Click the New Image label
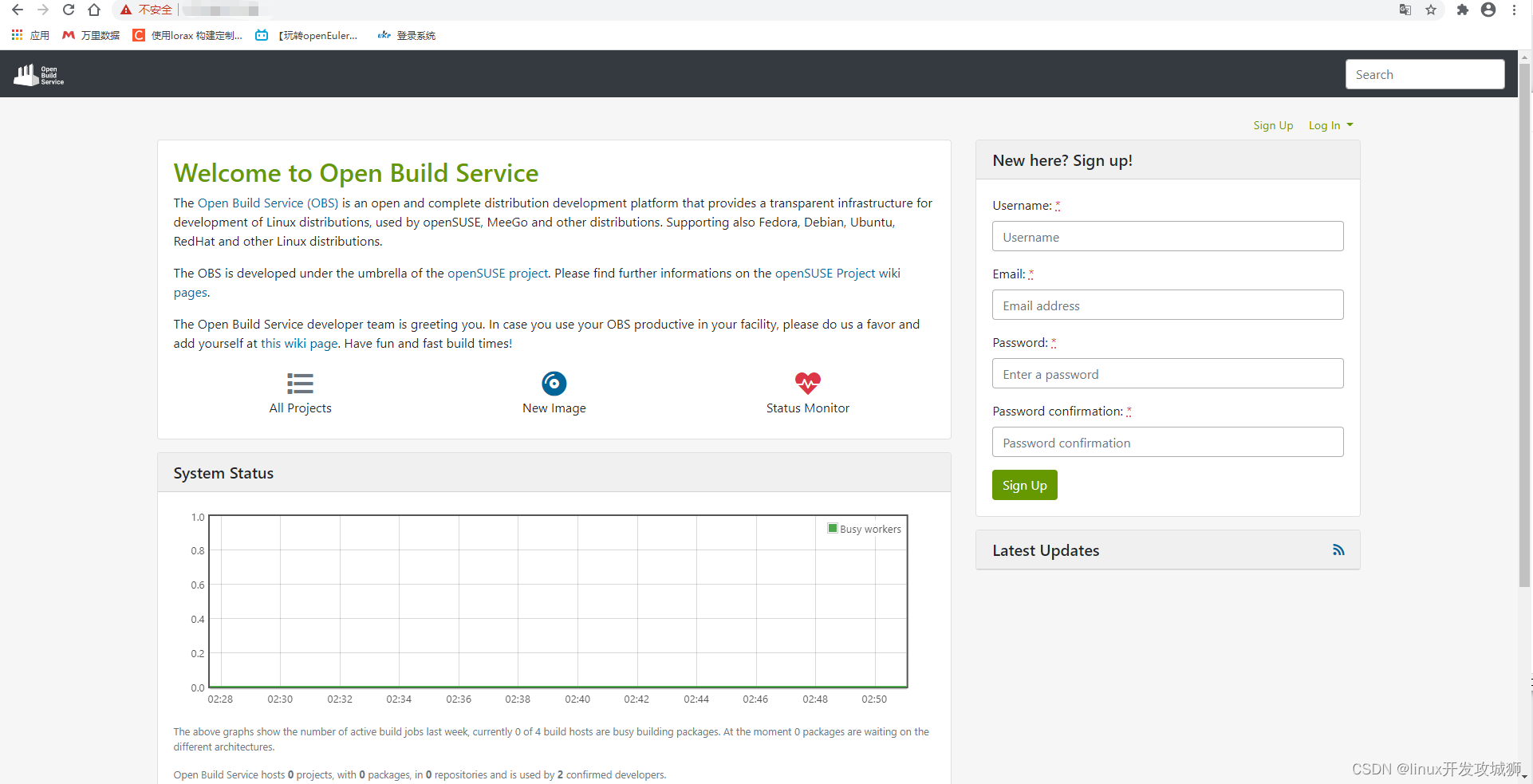Screen dimensions: 1533x784 554,408
